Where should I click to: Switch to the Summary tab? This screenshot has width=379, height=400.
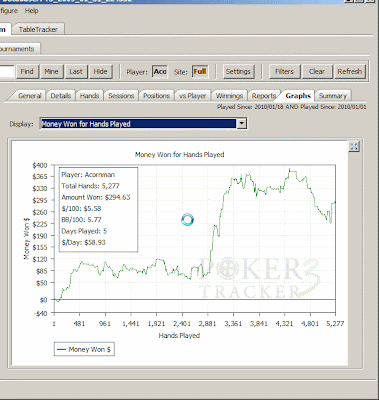coord(333,96)
